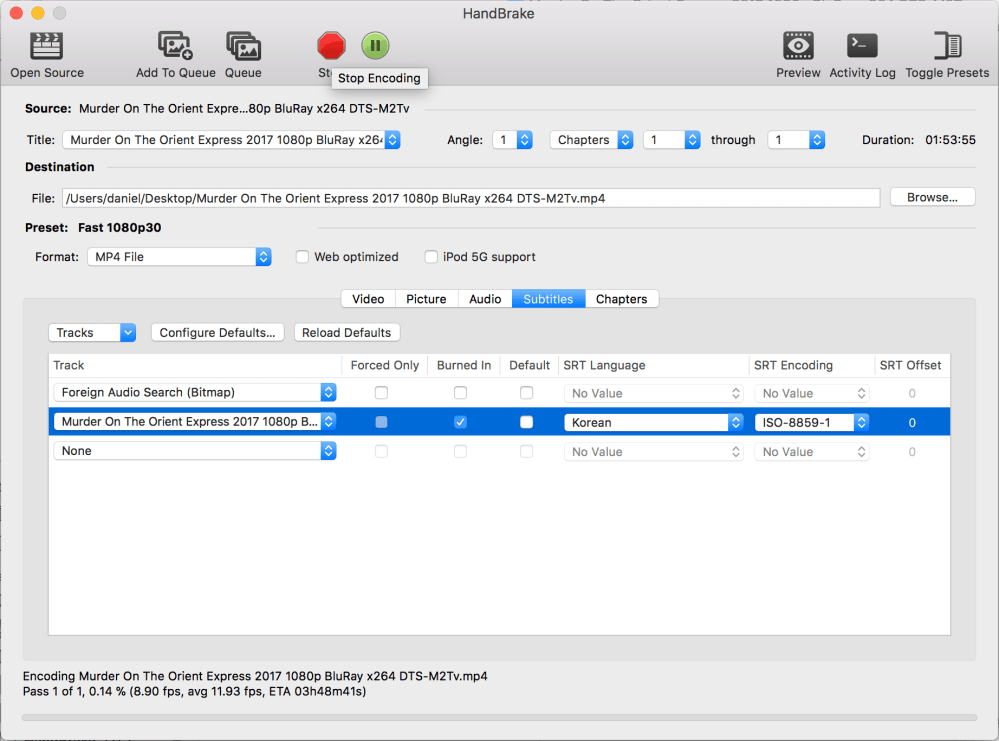This screenshot has height=741, width=999.
Task: Switch to the Video tab
Action: click(368, 299)
